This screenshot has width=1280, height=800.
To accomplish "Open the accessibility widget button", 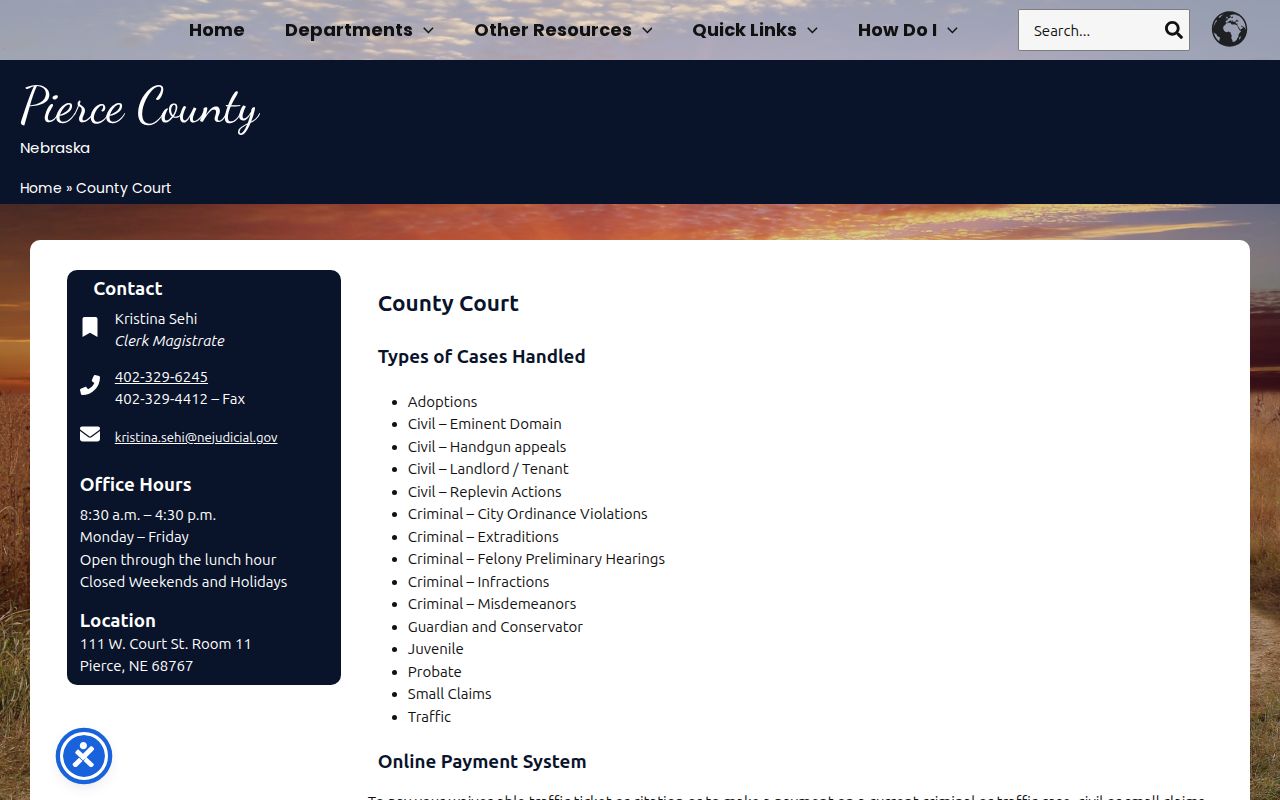I will click(x=84, y=756).
